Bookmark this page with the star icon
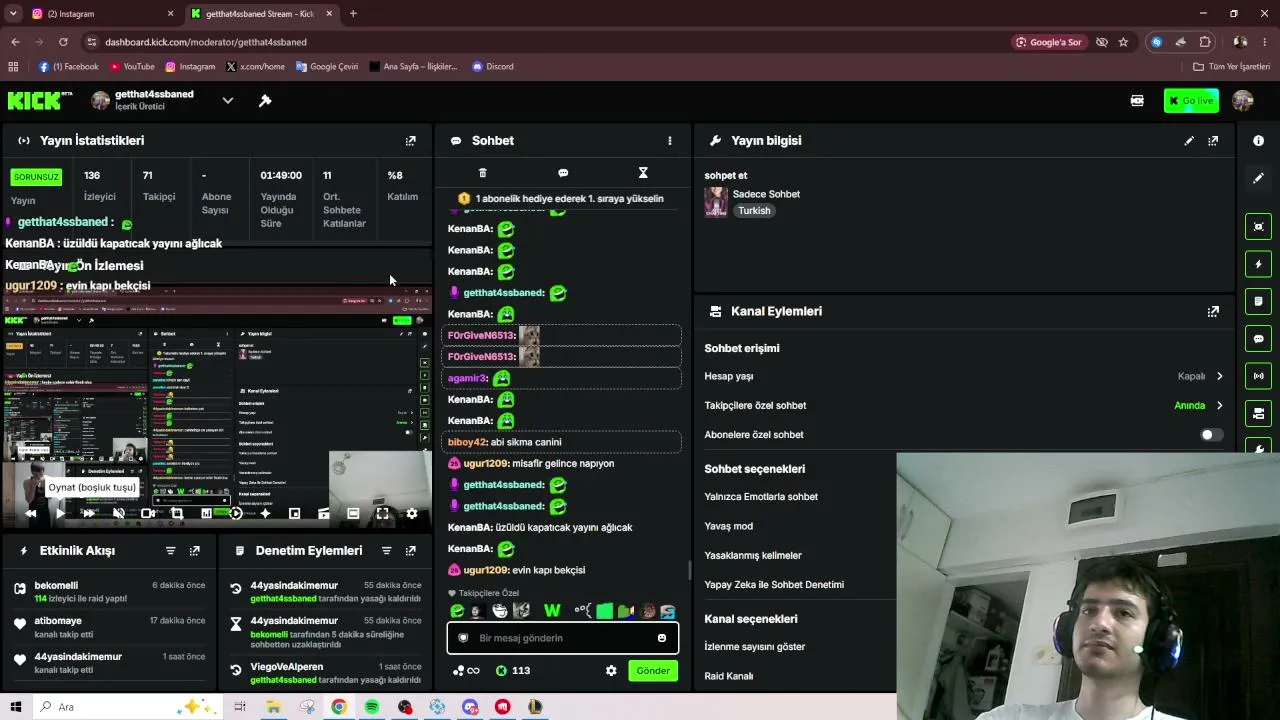The height and width of the screenshot is (720, 1280). tap(1123, 42)
